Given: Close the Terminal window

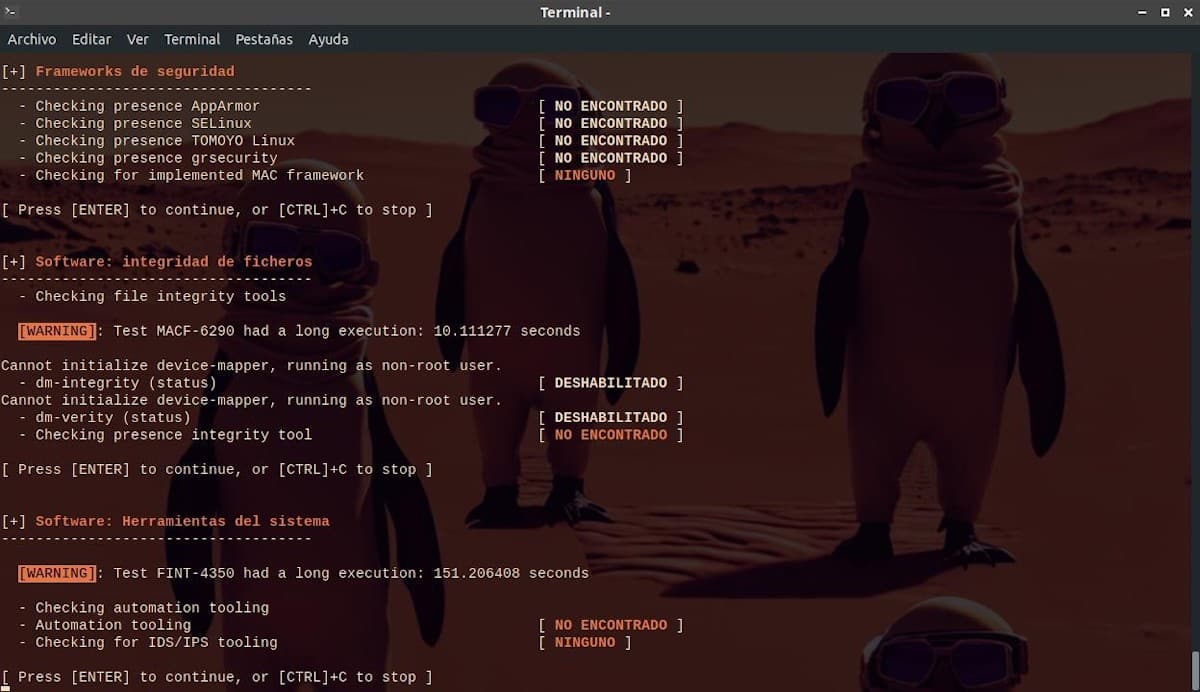Looking at the screenshot, I should [x=1186, y=12].
